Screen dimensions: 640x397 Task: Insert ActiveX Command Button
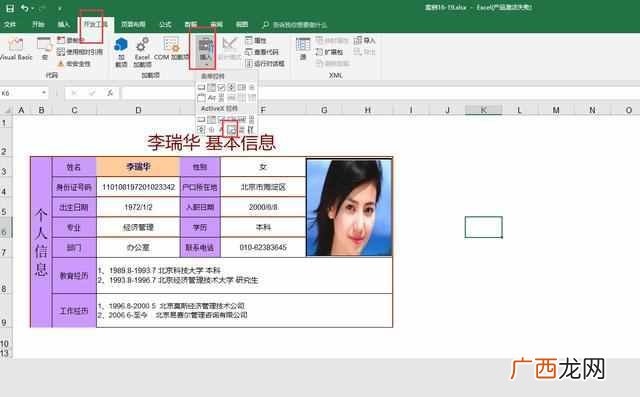[x=201, y=119]
